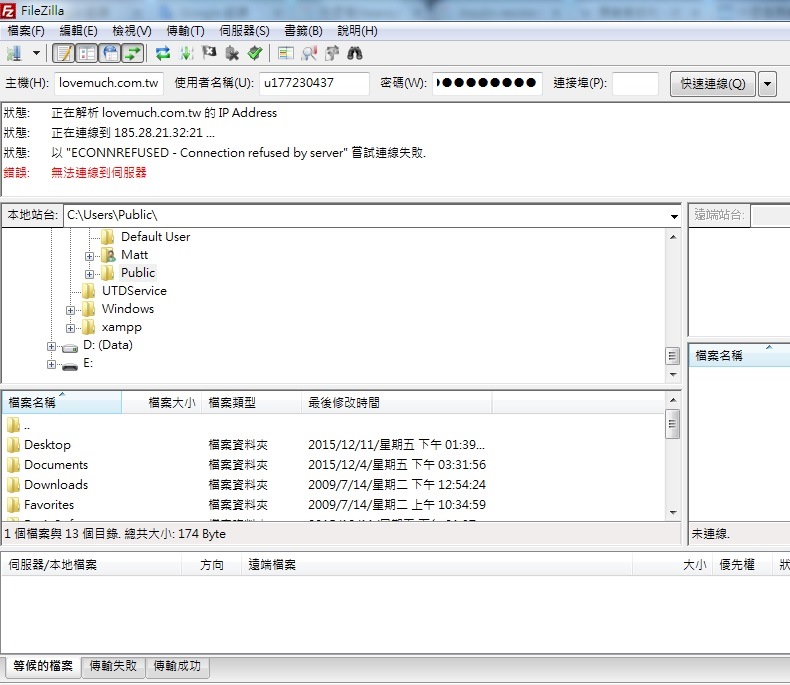
Task: Expand the D: (Data) drive node
Action: point(51,346)
